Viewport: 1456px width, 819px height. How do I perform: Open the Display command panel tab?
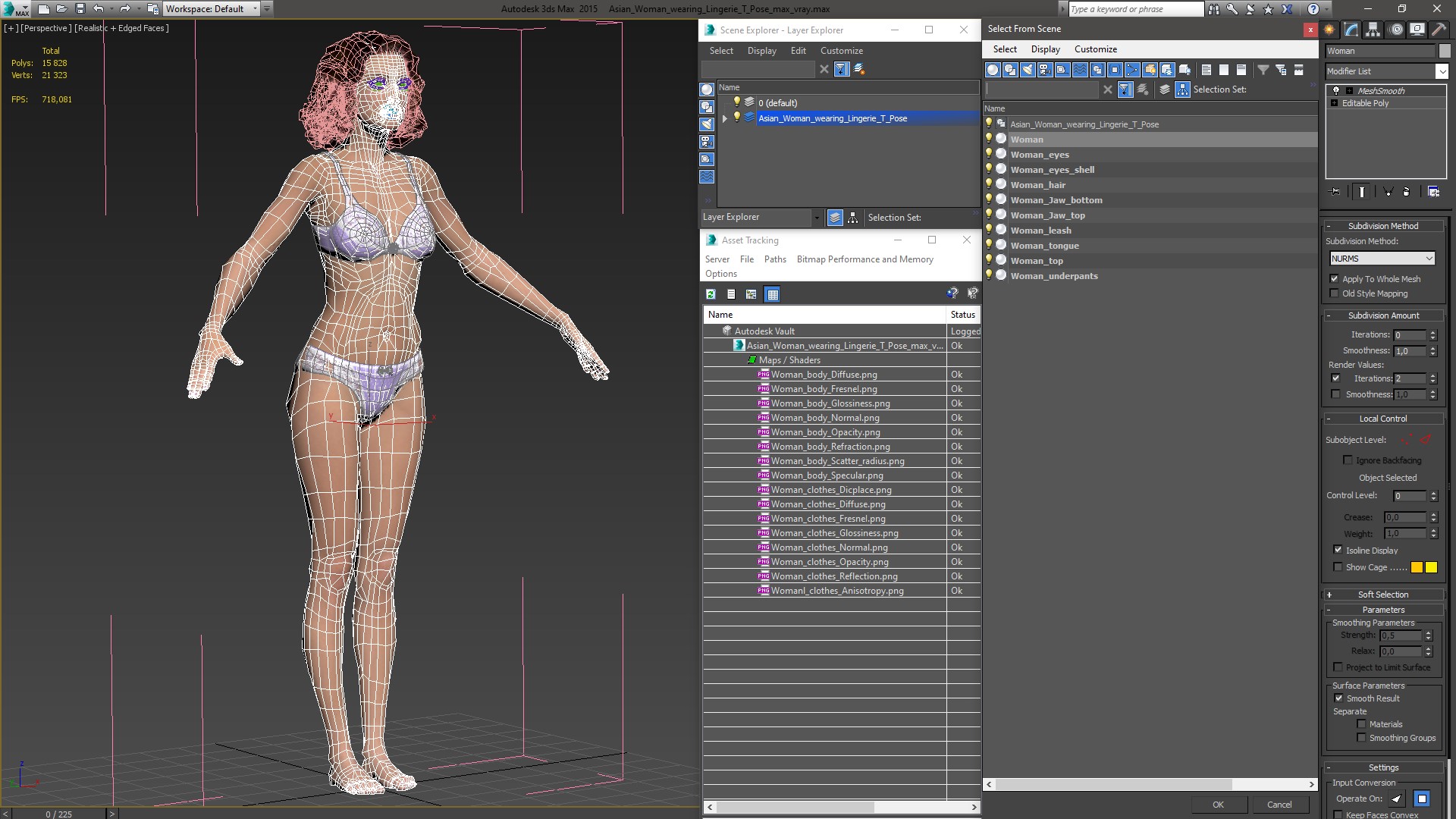(1417, 30)
